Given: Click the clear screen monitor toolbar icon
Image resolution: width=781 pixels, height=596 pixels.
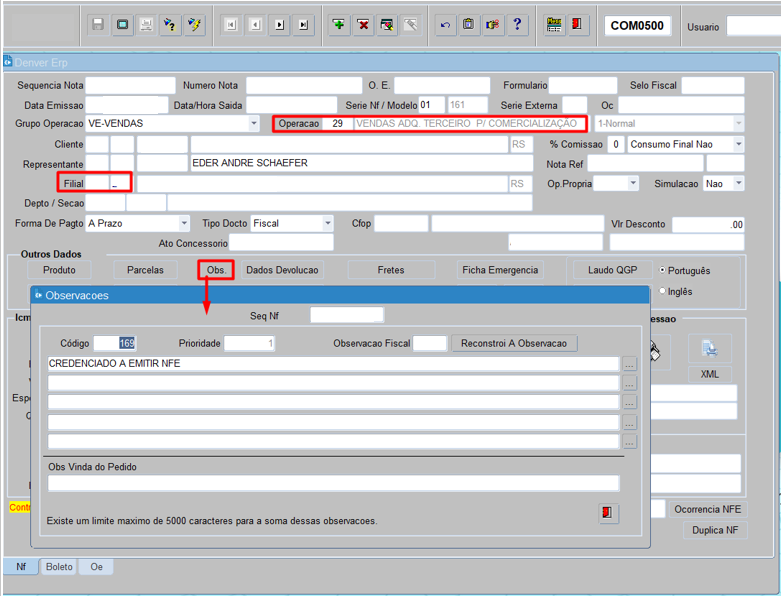Looking at the screenshot, I should pos(122,24).
